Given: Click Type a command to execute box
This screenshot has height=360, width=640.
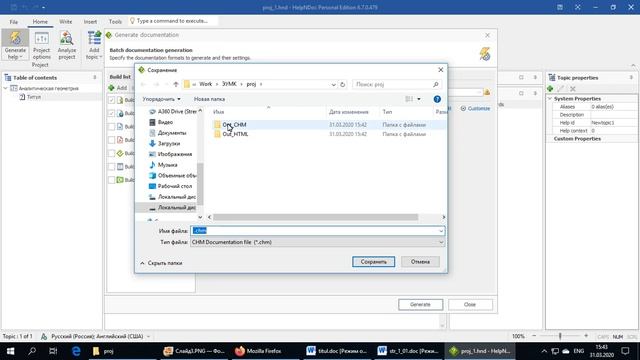Looking at the screenshot, I should (173, 21).
